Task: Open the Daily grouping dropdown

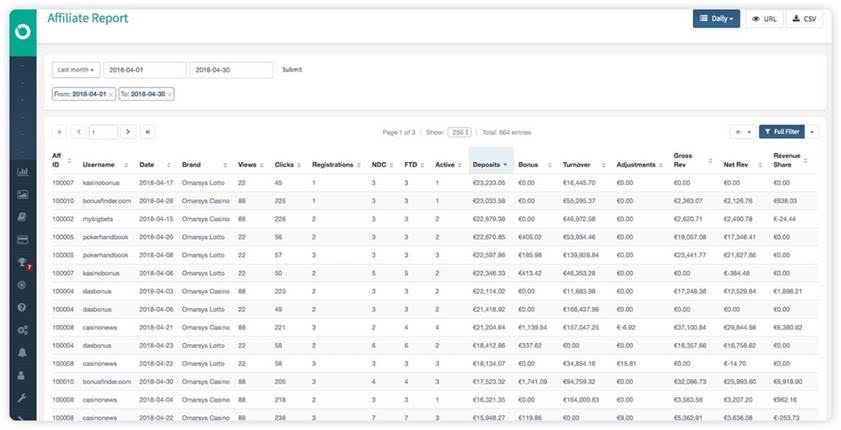Action: (x=716, y=19)
